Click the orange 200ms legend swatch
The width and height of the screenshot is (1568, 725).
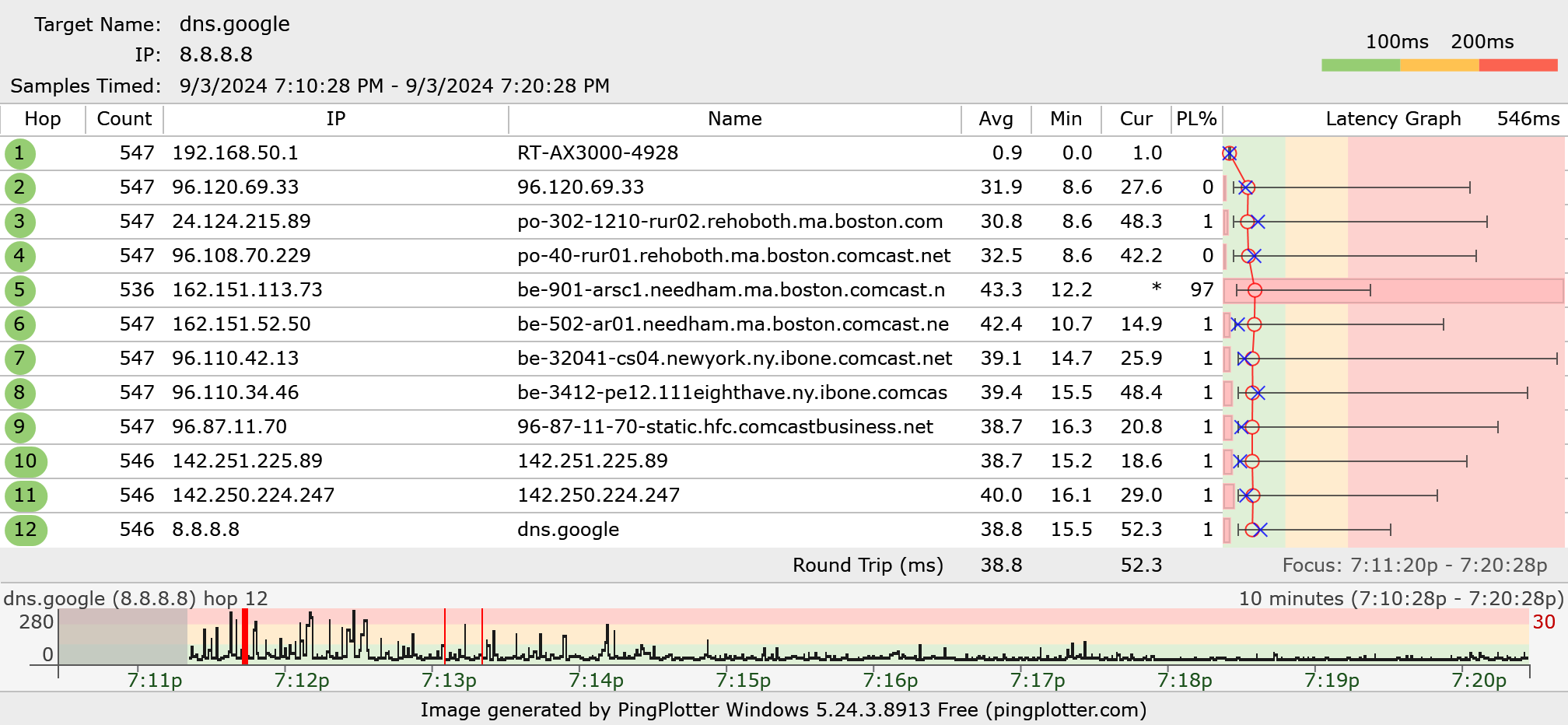tap(1440, 65)
